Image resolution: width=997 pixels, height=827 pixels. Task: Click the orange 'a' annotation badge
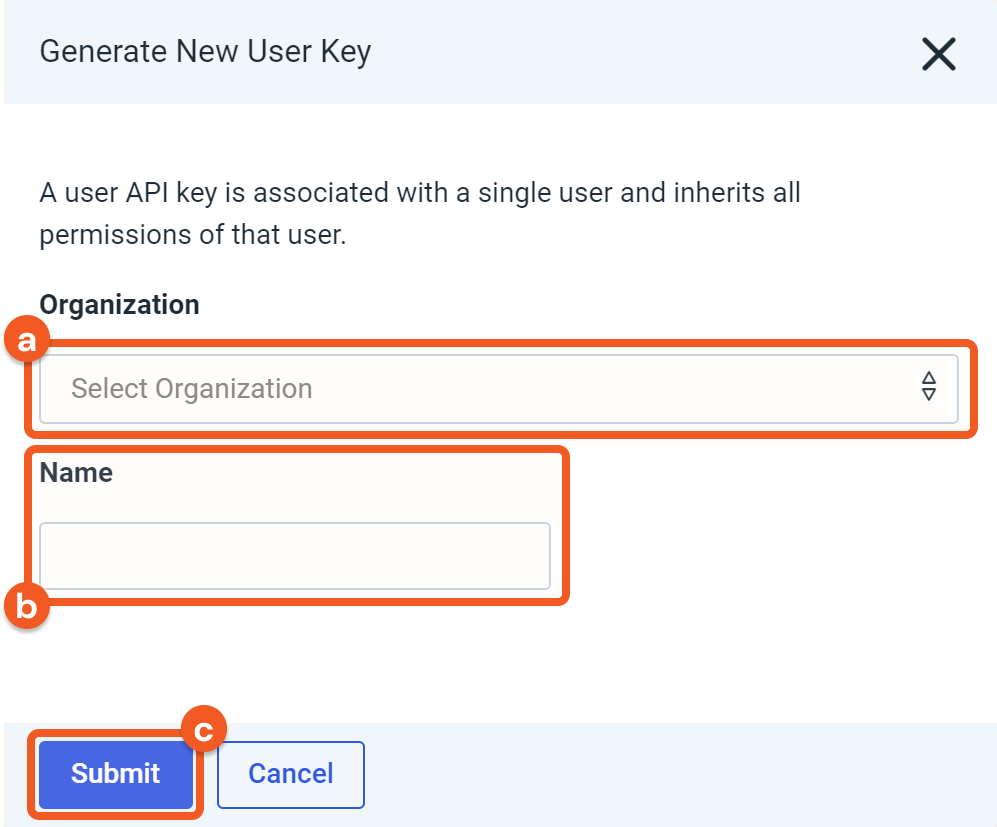coord(26,342)
